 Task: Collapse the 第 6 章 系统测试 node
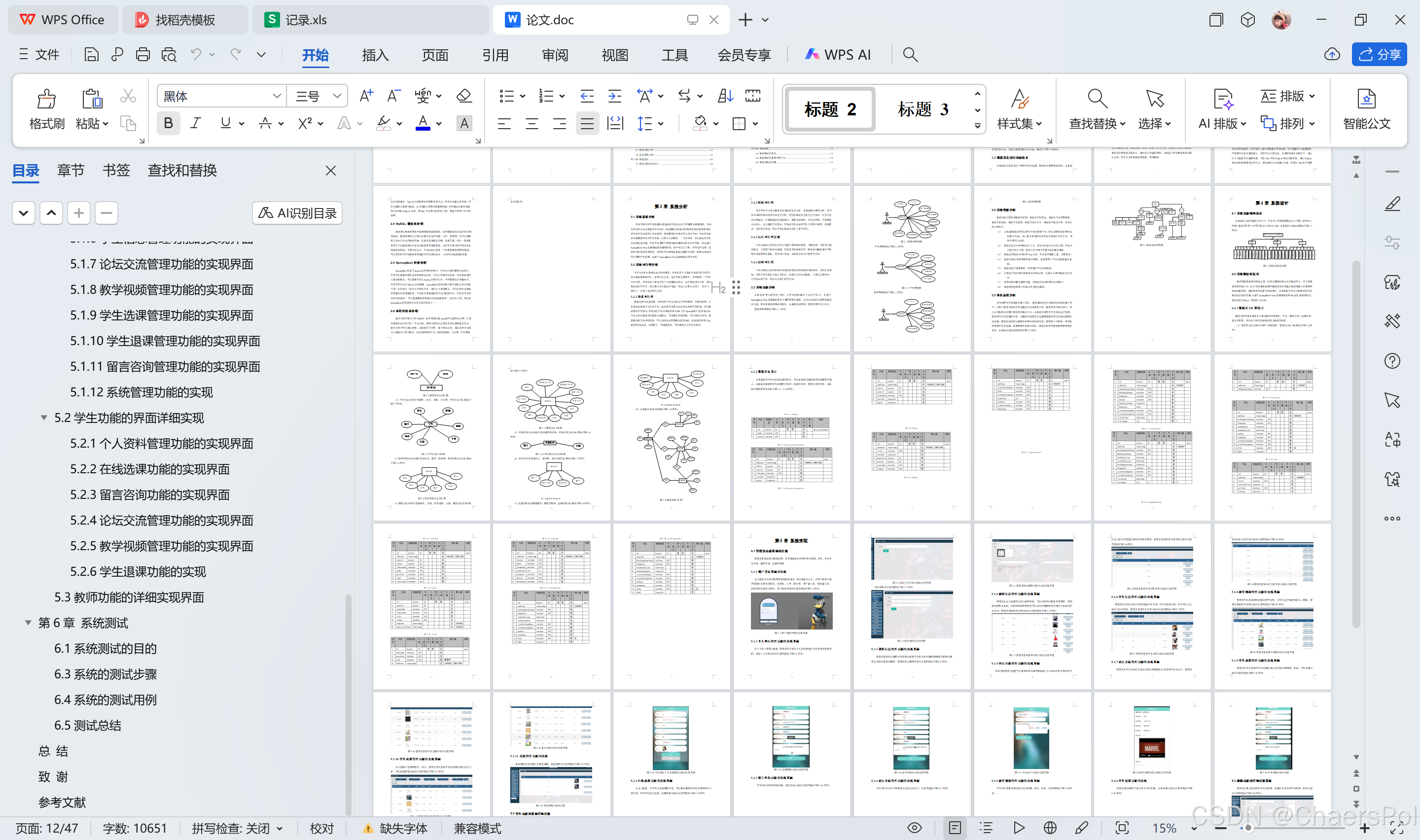pyautogui.click(x=28, y=623)
